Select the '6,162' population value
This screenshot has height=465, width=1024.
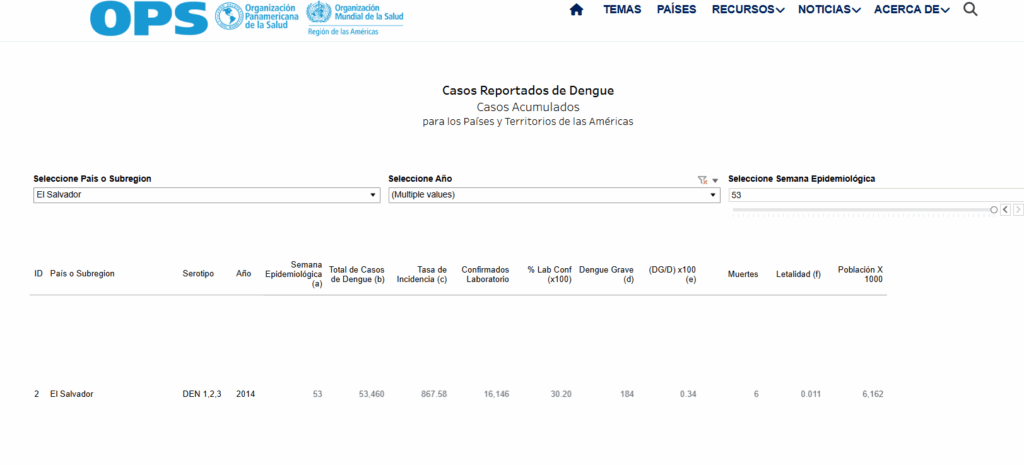click(x=872, y=394)
